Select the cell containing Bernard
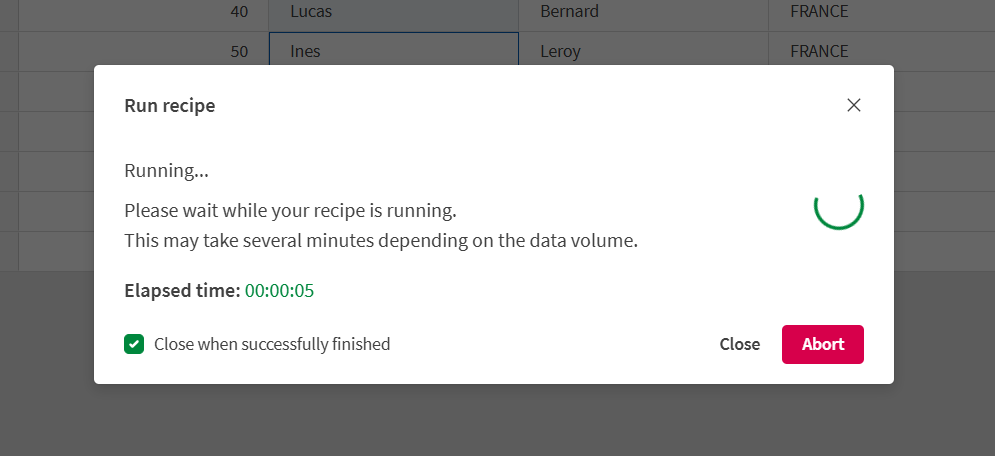Screen dimensions: 995x456 [642, 12]
